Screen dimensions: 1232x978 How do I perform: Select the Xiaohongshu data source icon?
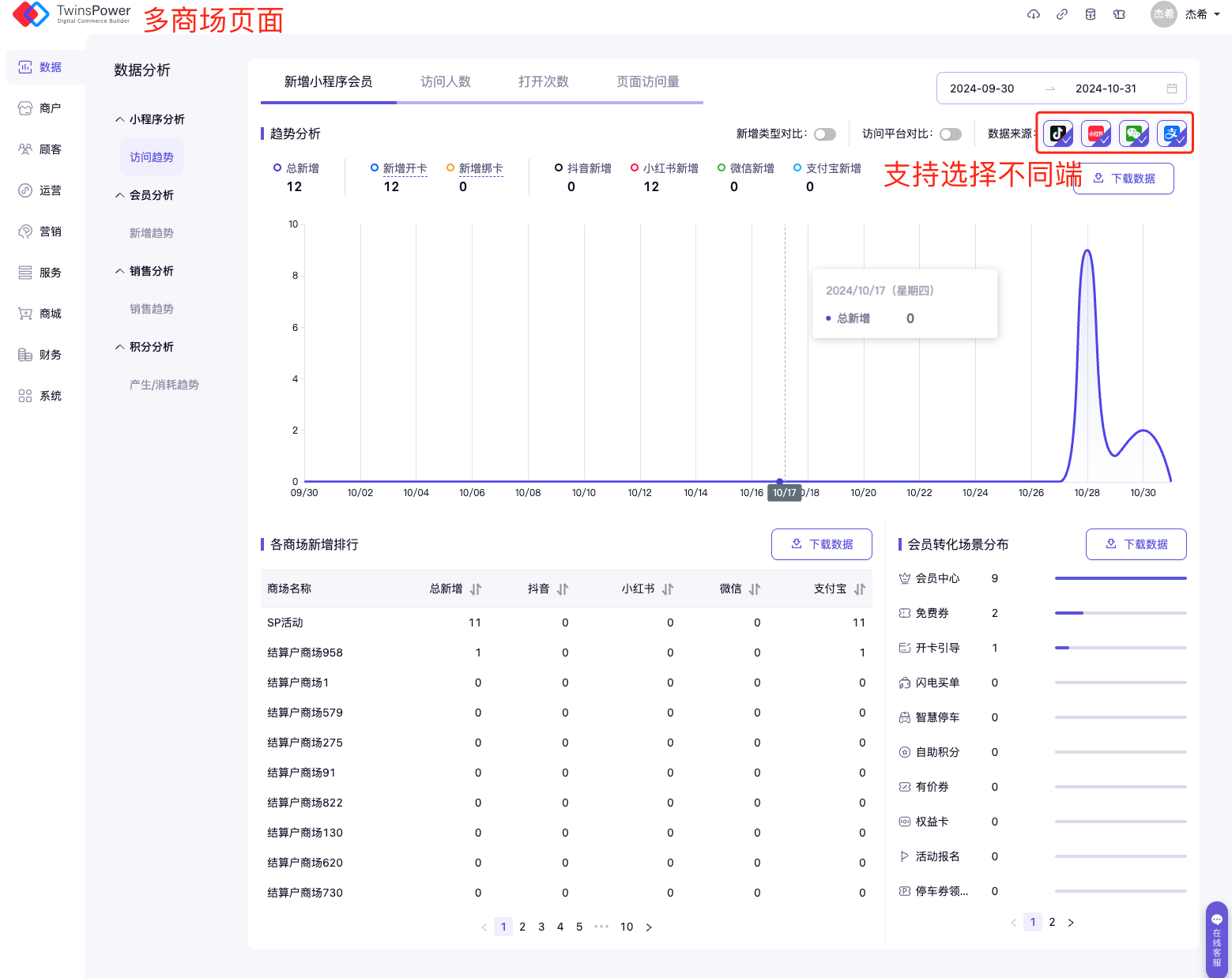click(1095, 134)
